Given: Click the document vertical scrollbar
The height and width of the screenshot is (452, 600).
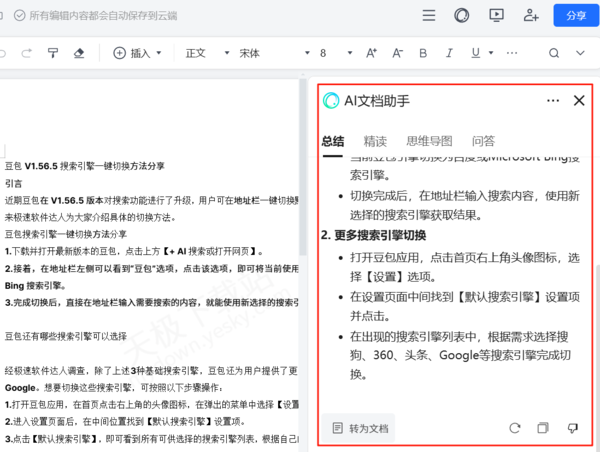Looking at the screenshot, I should coord(303,166).
